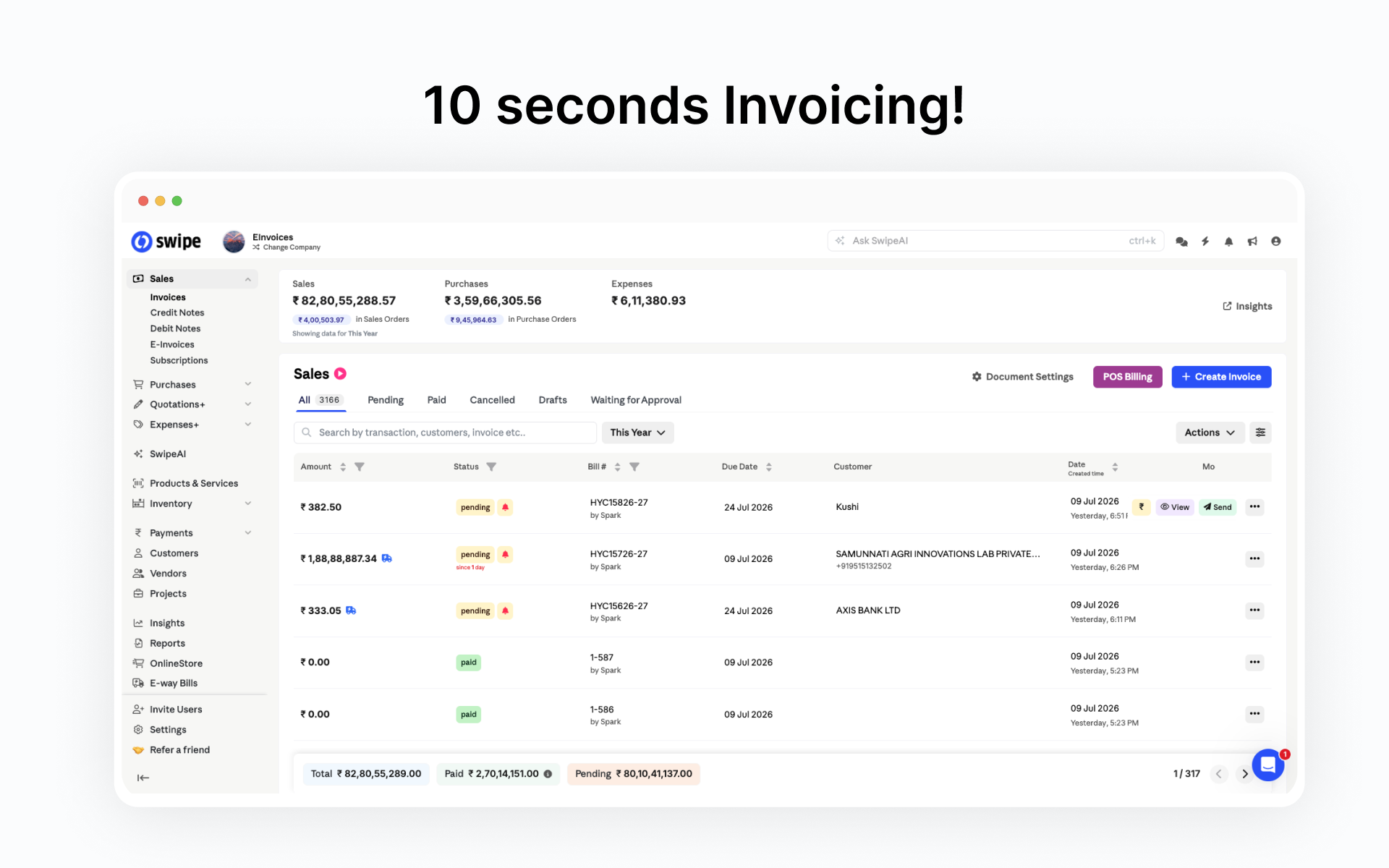The height and width of the screenshot is (868, 1389).
Task: Open Credit Notes in the sidebar
Action: pyautogui.click(x=177, y=312)
